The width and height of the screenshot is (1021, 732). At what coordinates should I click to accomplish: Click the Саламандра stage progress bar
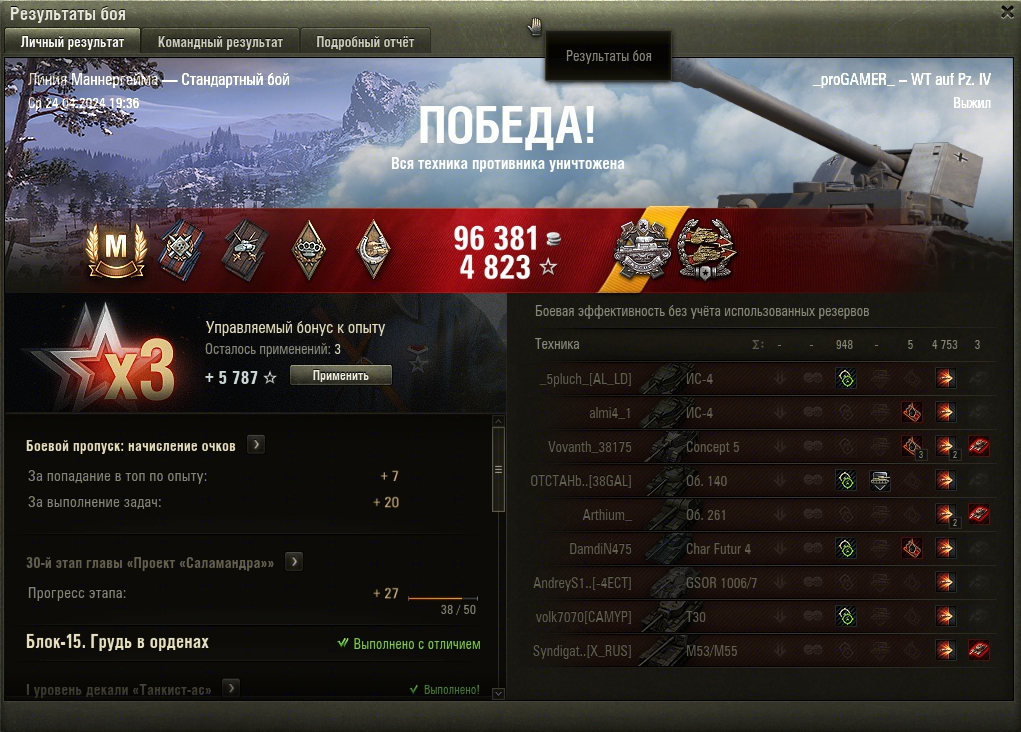pyautogui.click(x=443, y=597)
